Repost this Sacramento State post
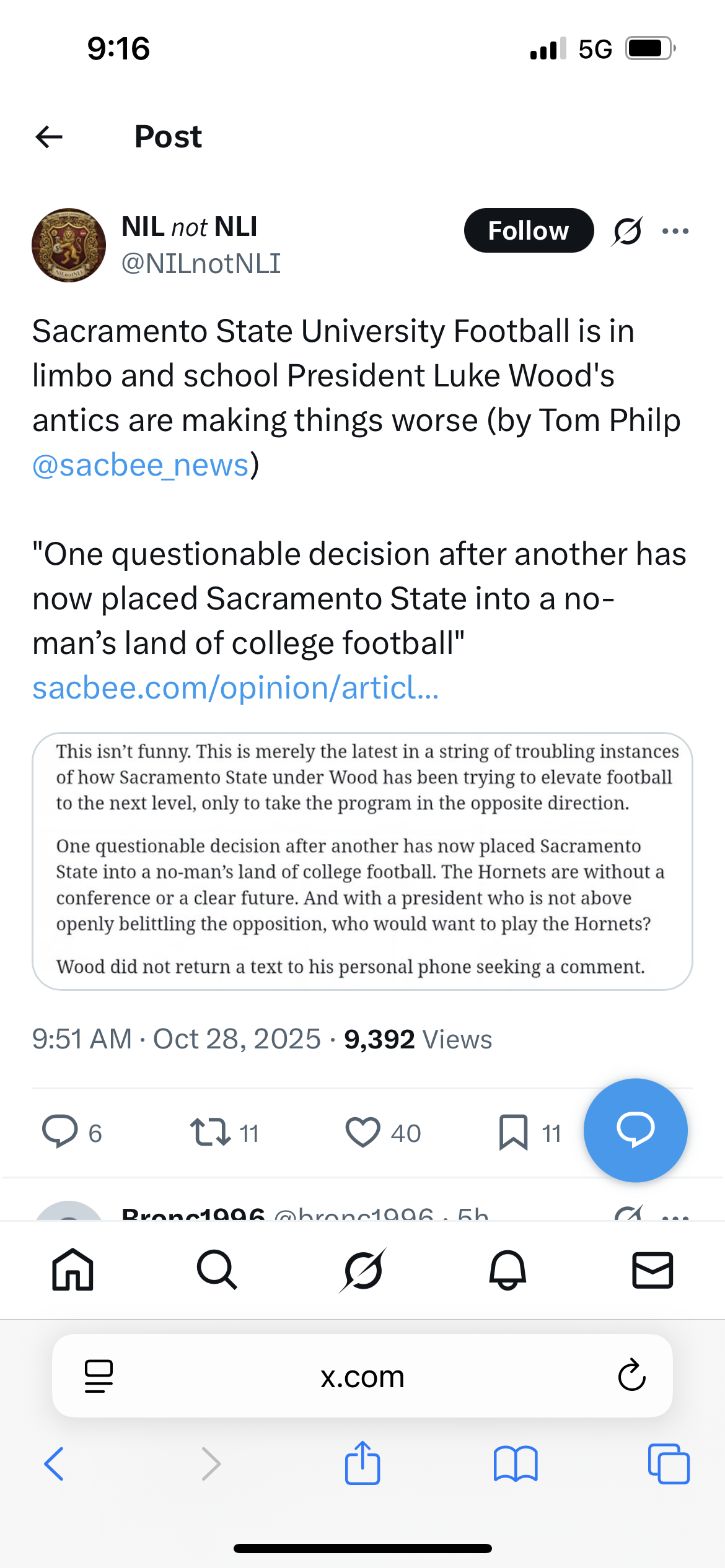 click(x=211, y=1131)
